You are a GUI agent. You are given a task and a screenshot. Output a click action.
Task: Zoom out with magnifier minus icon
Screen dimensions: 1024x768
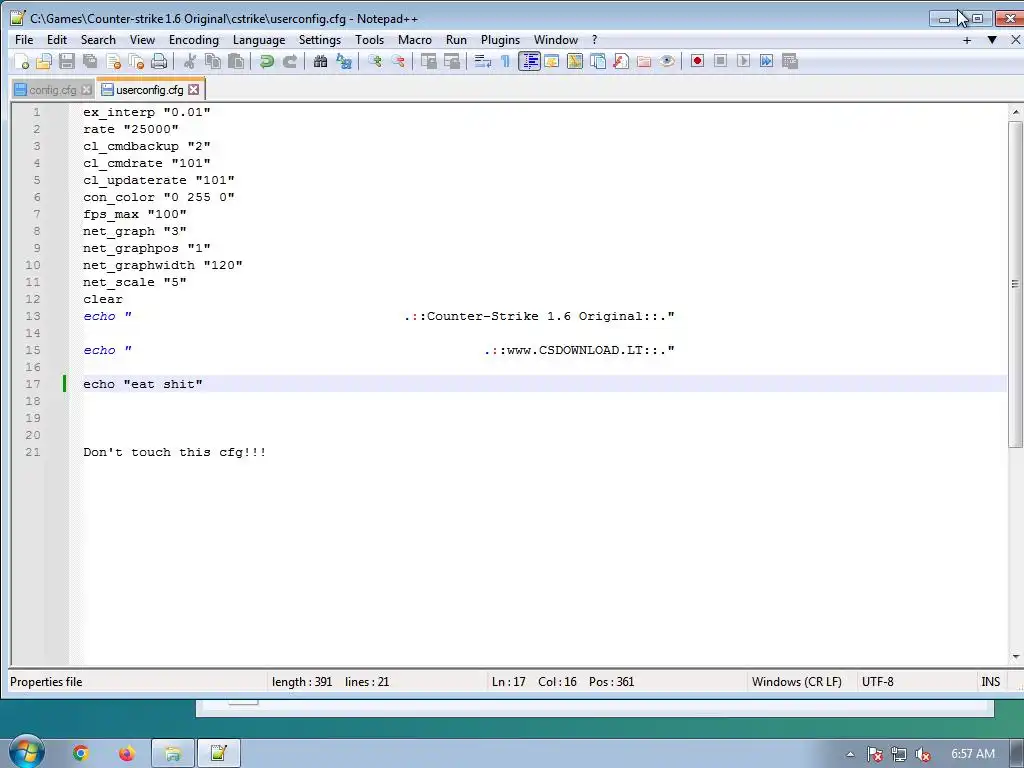(x=398, y=61)
